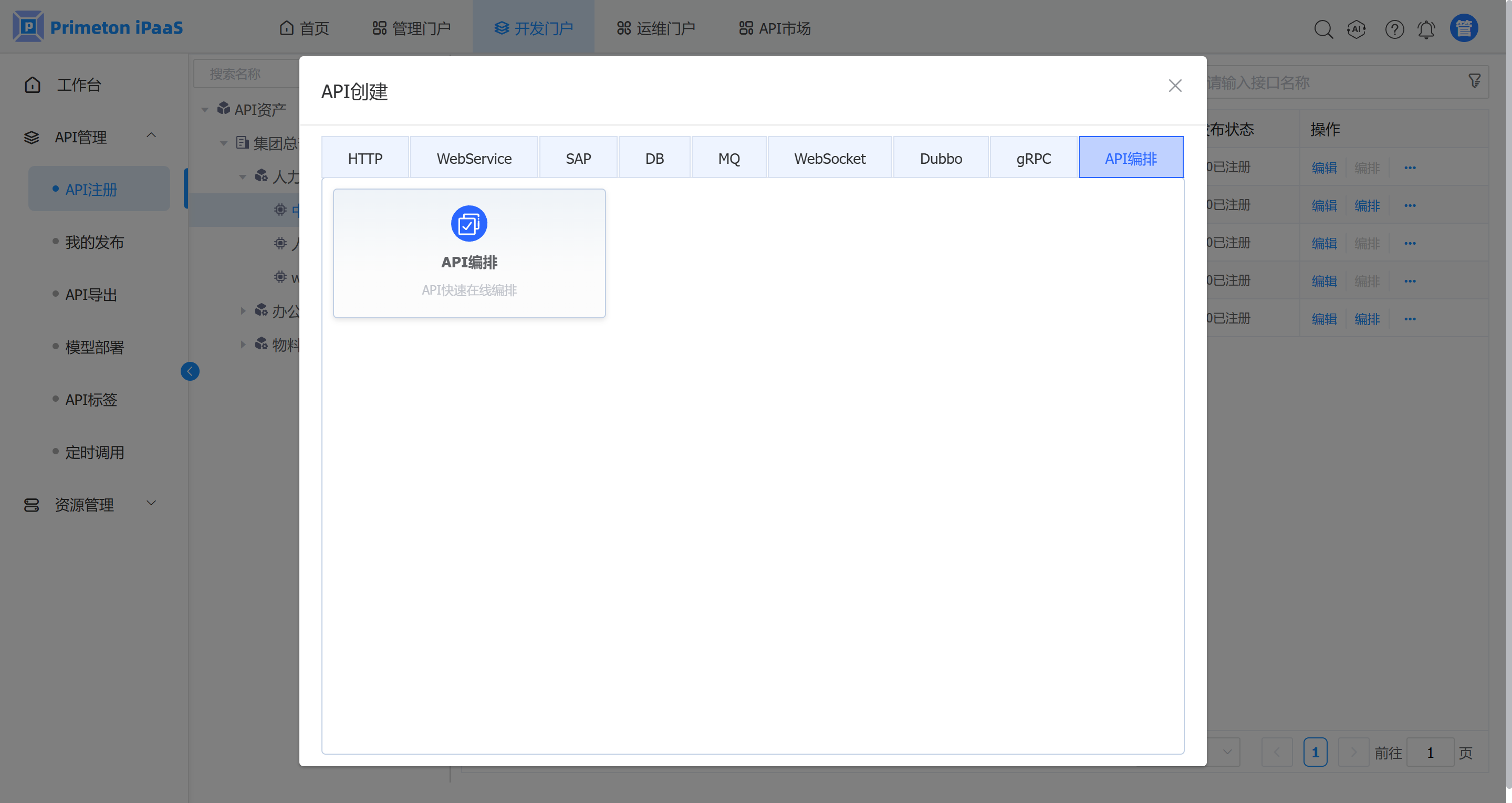Image resolution: width=1512 pixels, height=803 pixels.
Task: Collapse the sidebar with blue arrow button
Action: [190, 371]
